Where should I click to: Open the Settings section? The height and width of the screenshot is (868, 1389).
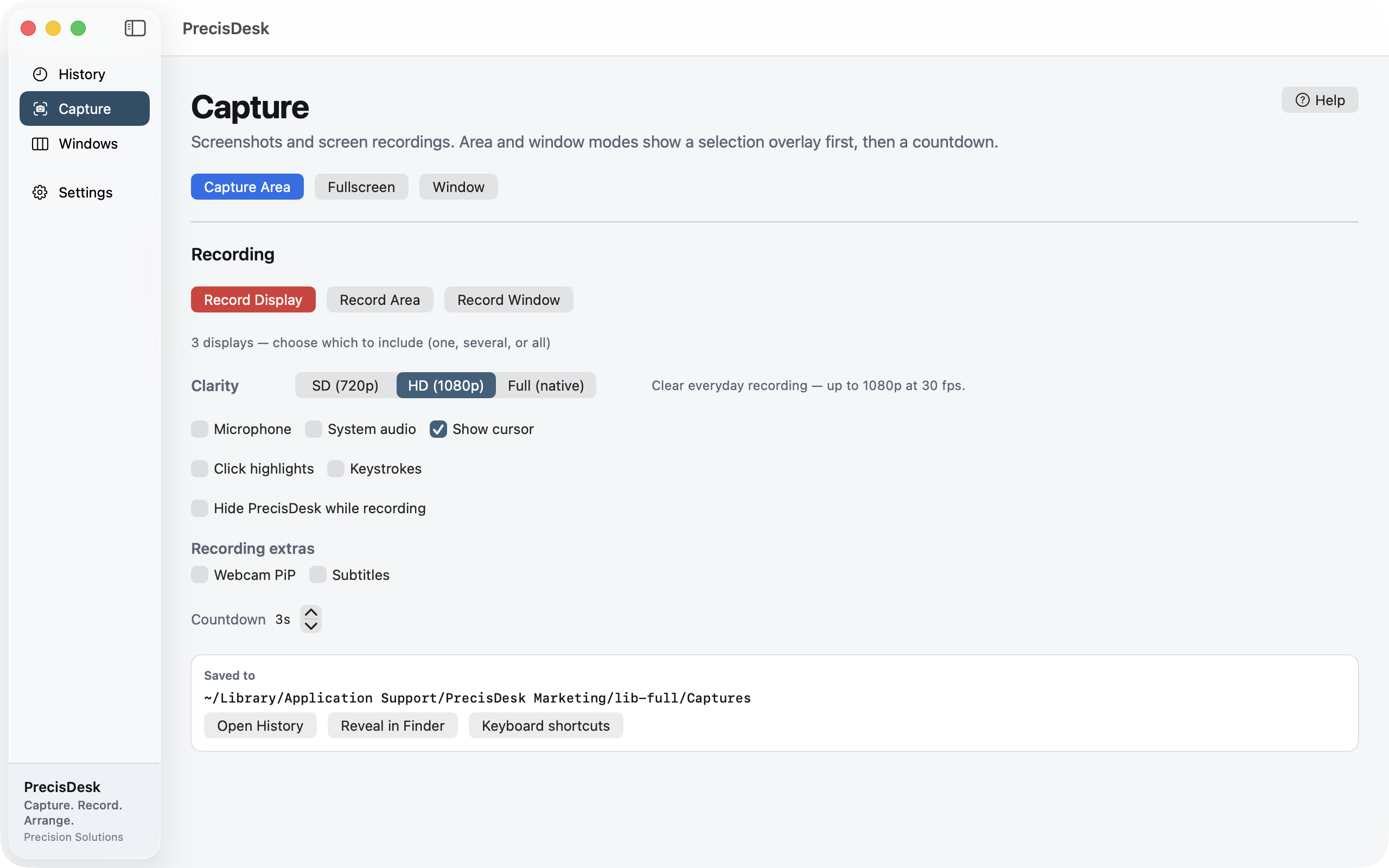85,192
